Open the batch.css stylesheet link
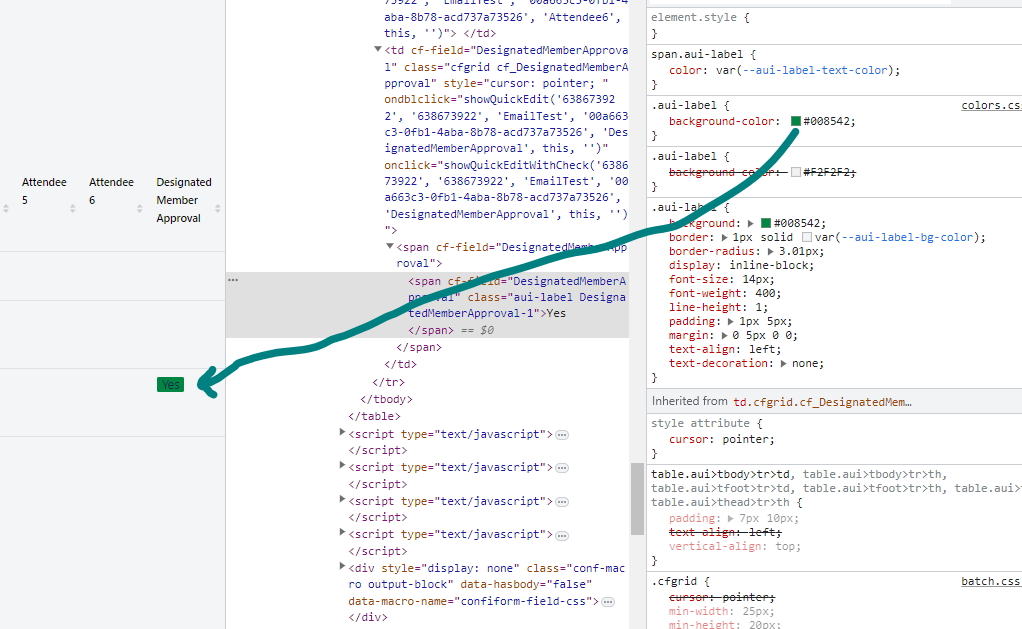The width and height of the screenshot is (1022, 629). coord(990,581)
